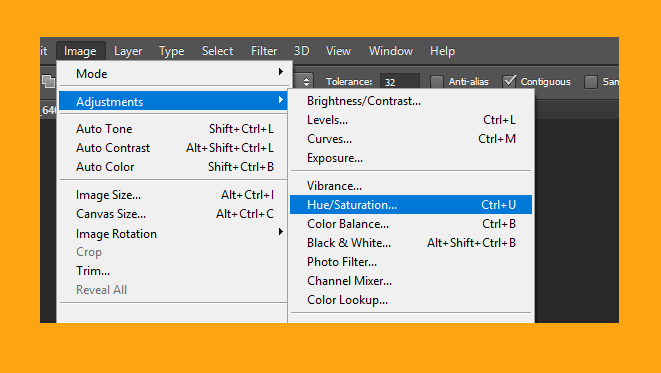Click the sample size stepper arrows beside Tolerance
Image resolution: width=661 pixels, height=373 pixels.
(306, 81)
